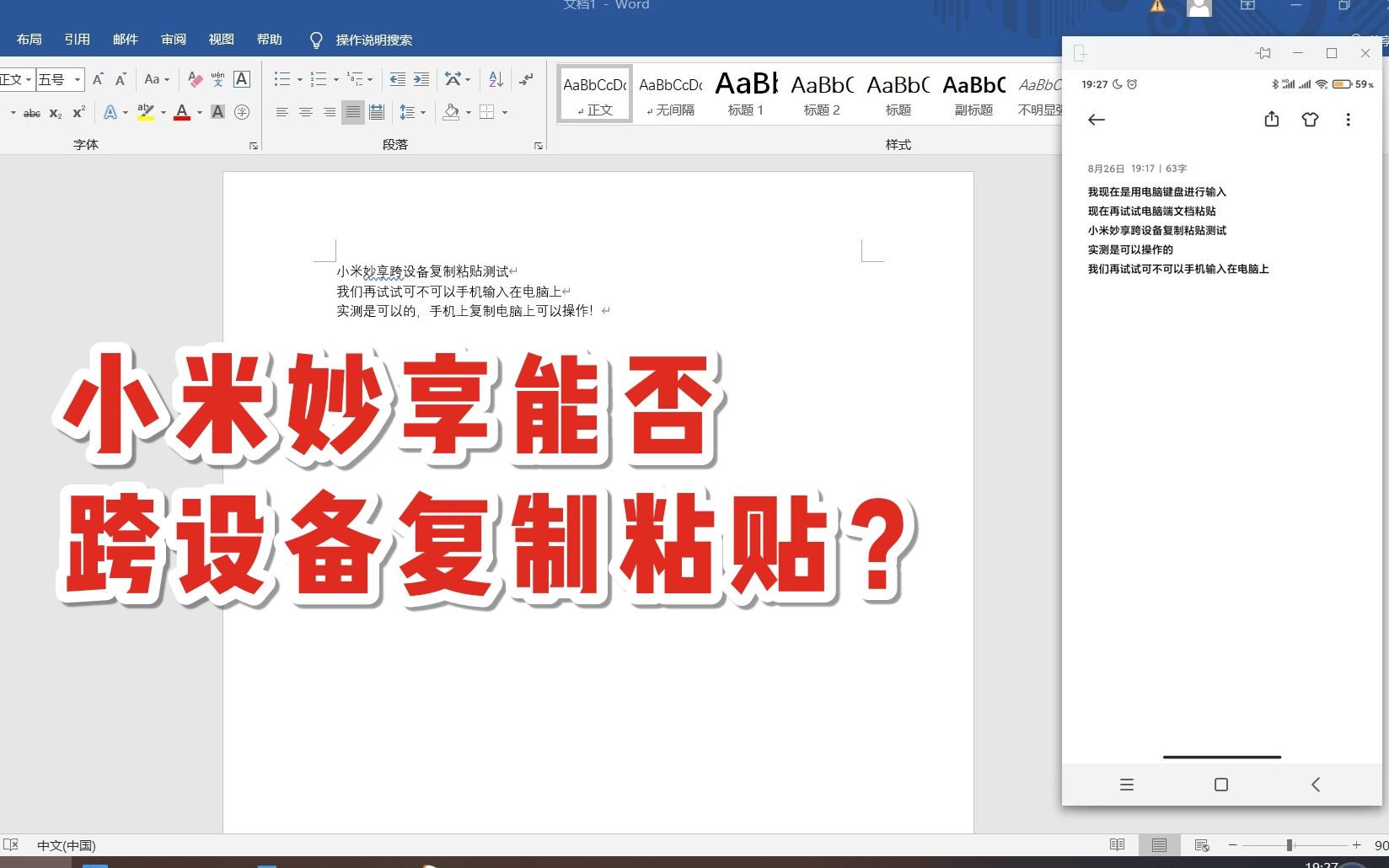Open Asian layout text options
1389x868 pixels.
coord(453,79)
